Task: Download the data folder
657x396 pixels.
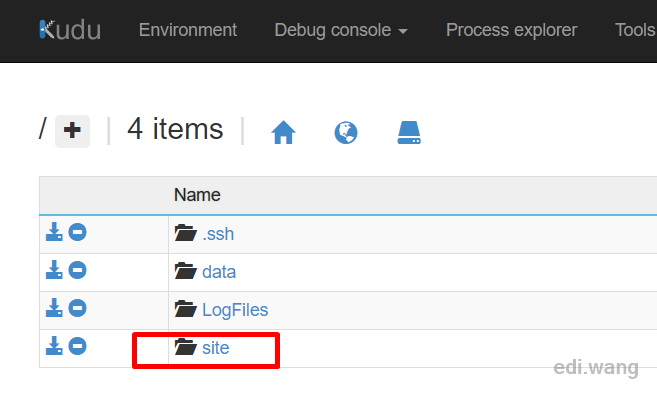Action: 54,270
